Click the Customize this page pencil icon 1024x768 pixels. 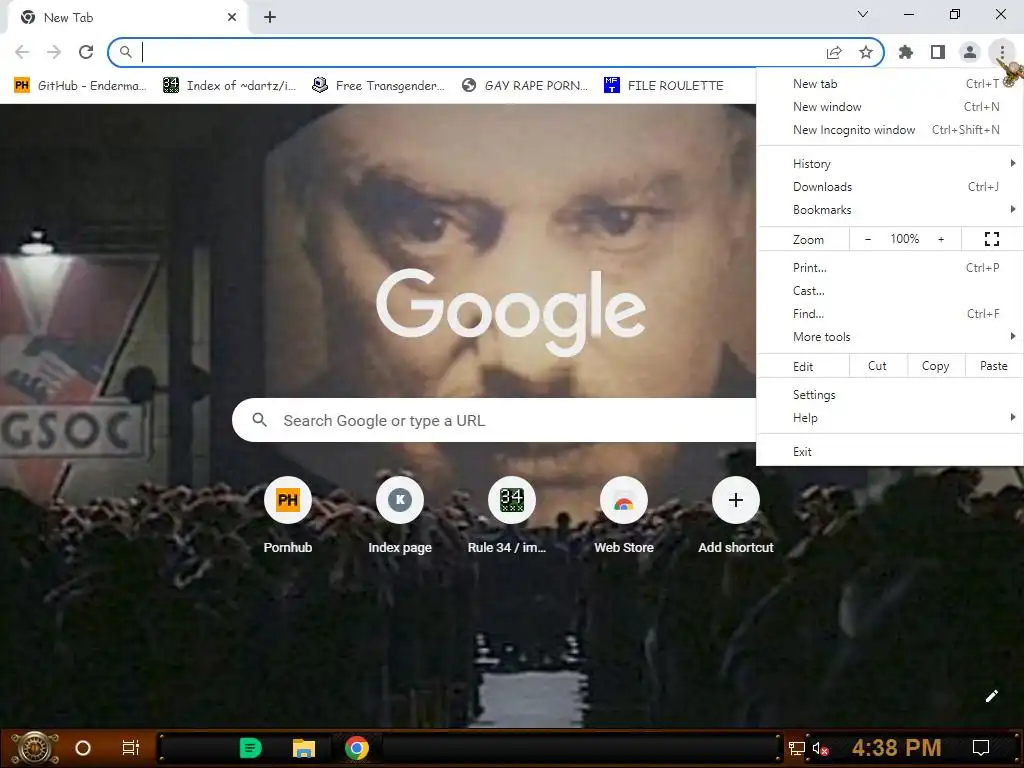click(991, 696)
